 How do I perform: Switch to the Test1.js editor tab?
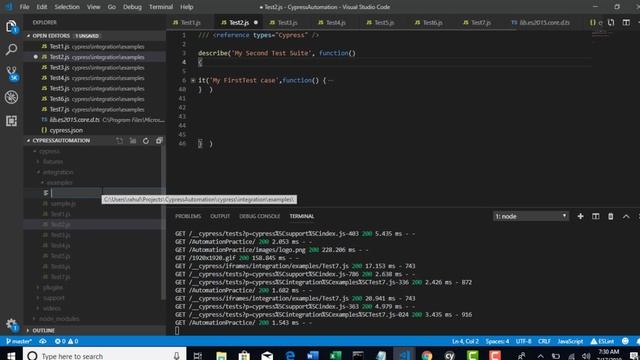(190, 22)
